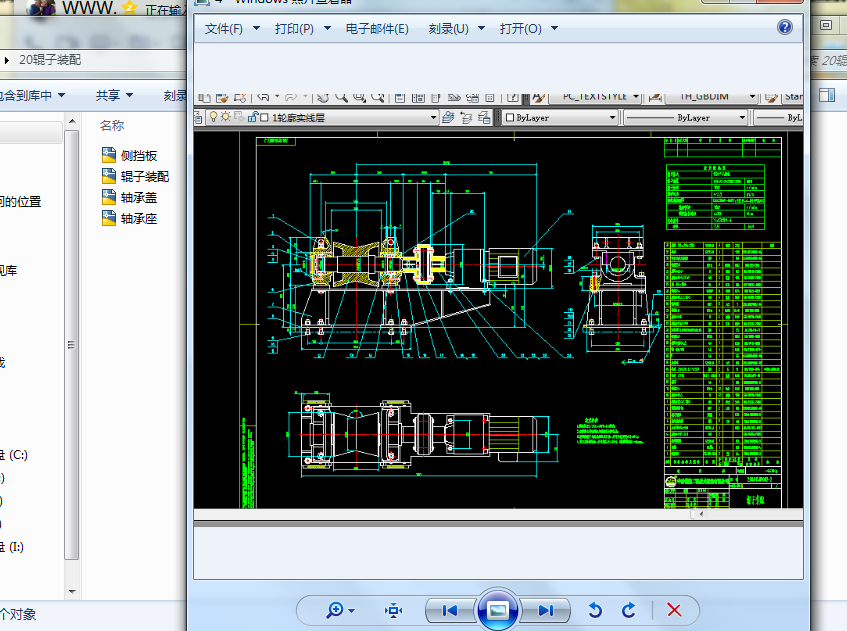Open the zoom magnifier control in Photo Viewer
Viewport: 847px width, 631px height.
pyautogui.click(x=334, y=610)
